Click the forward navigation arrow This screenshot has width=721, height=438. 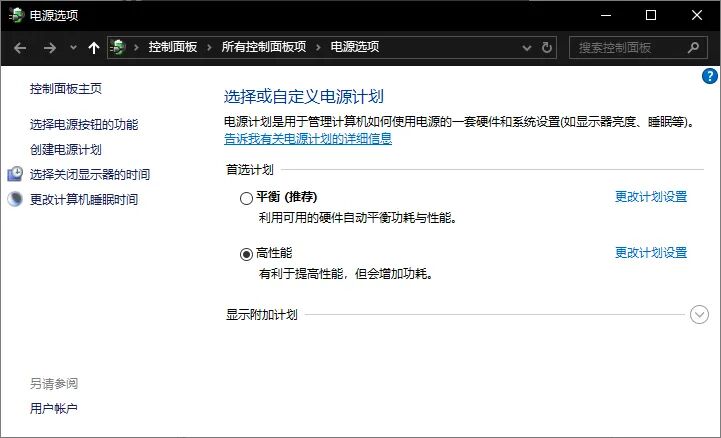click(48, 47)
